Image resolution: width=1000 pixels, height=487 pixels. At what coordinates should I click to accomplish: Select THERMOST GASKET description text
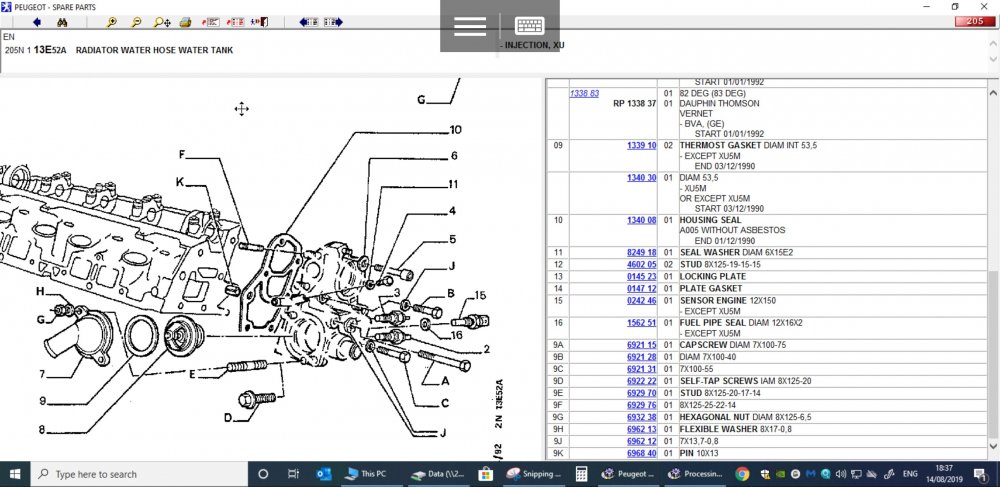(x=720, y=145)
